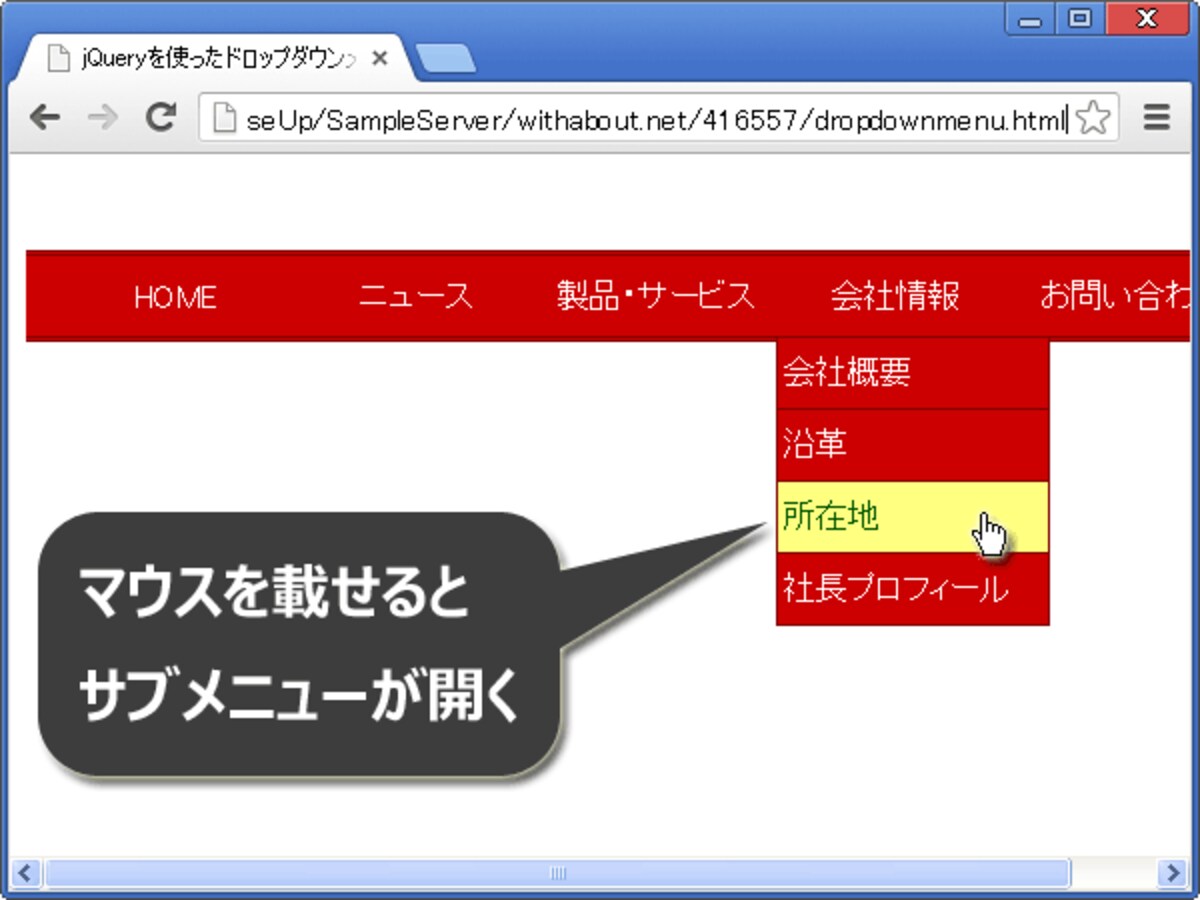This screenshot has height=900, width=1200.
Task: Click the horizontal scrollbar thumb
Action: [x=558, y=872]
